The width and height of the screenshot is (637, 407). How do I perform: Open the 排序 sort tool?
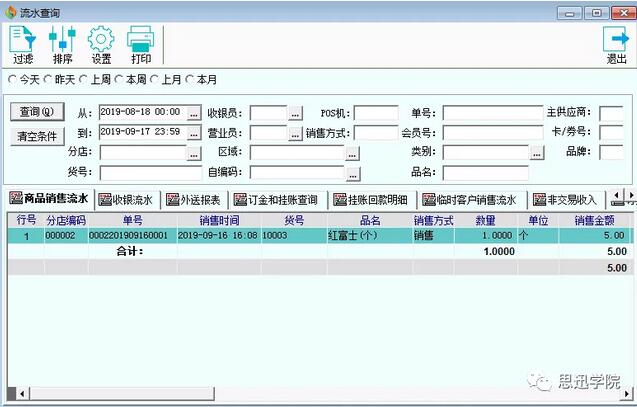coord(62,40)
